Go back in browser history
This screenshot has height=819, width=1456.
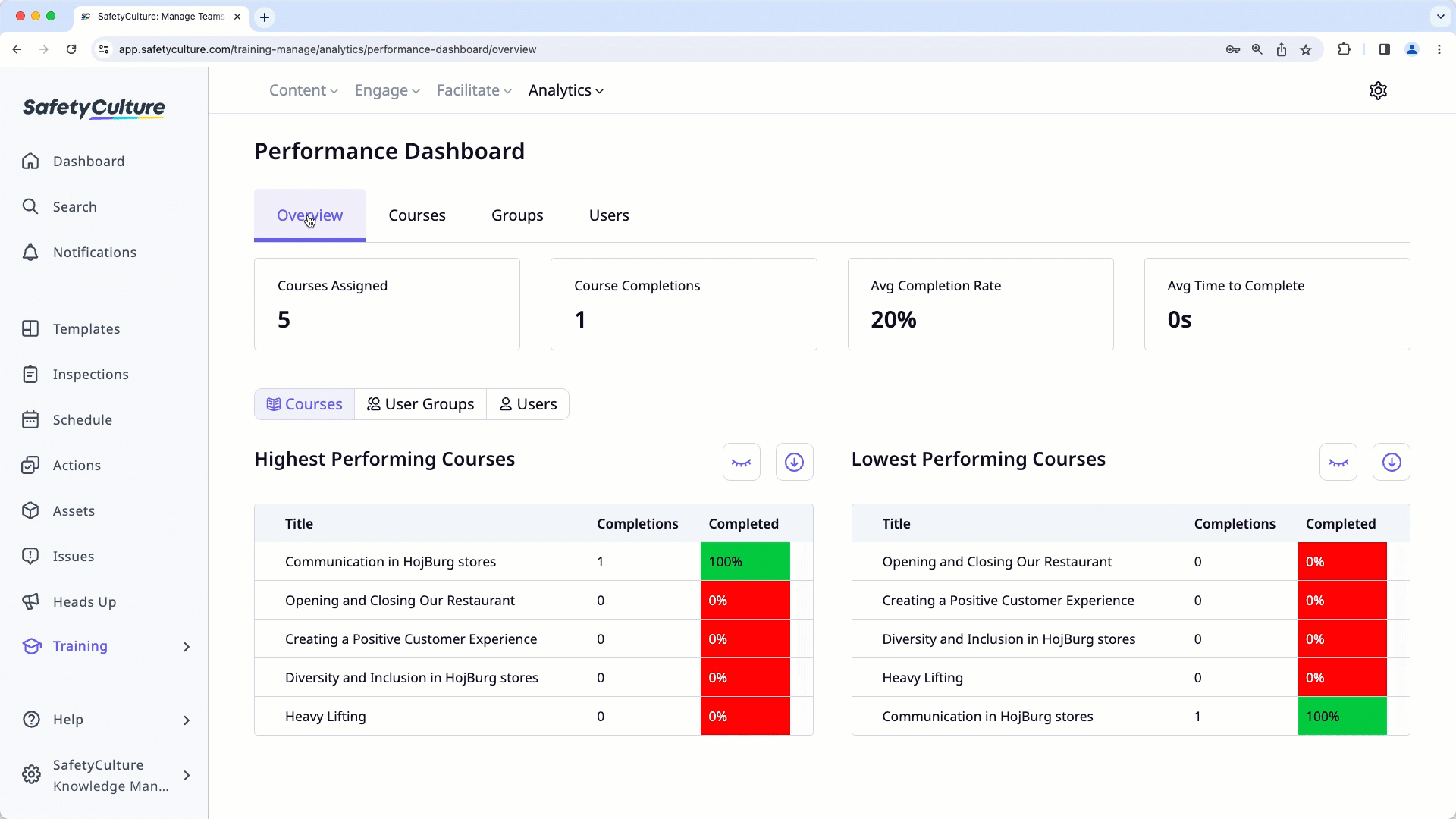(x=17, y=49)
